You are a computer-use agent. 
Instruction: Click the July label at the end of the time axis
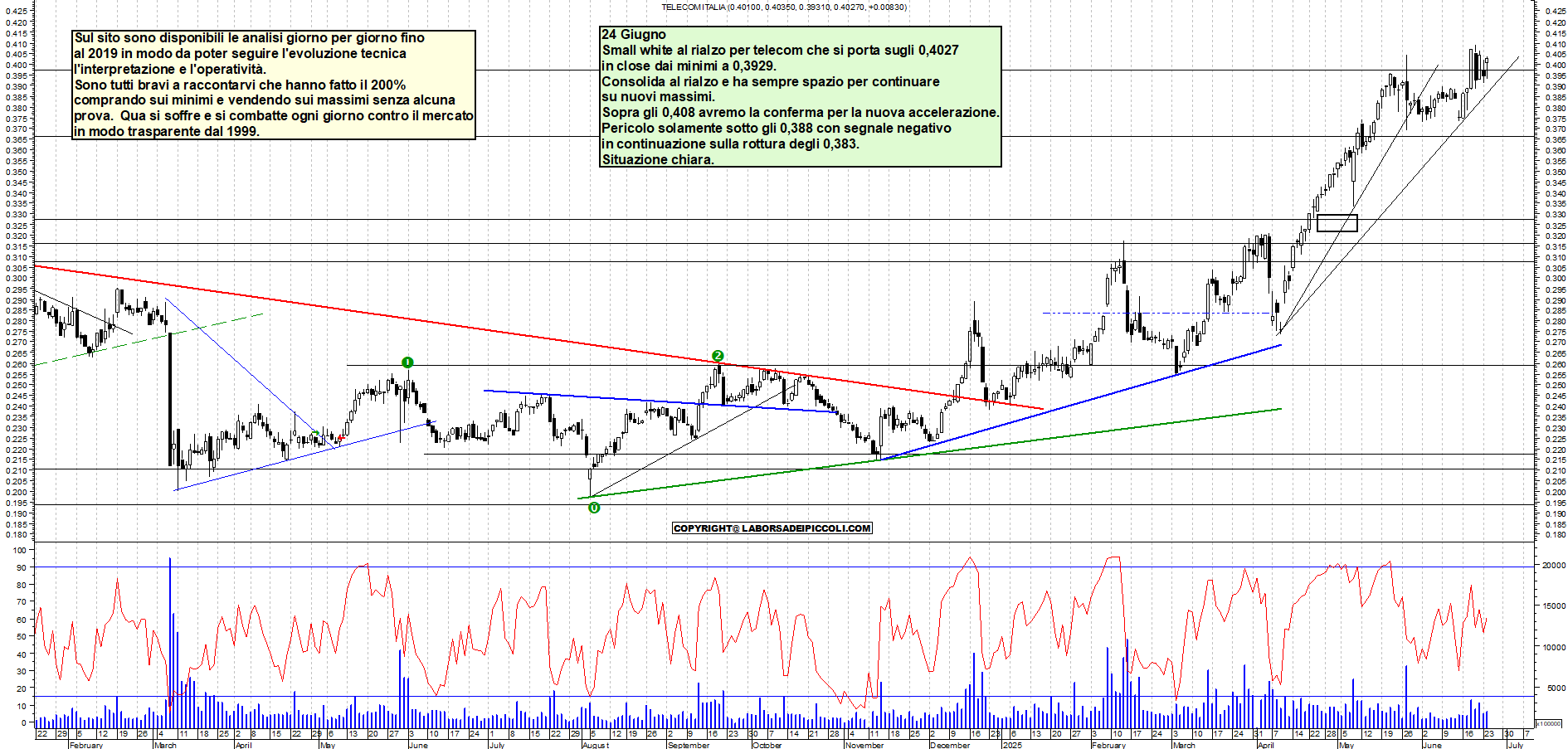coord(1516,745)
